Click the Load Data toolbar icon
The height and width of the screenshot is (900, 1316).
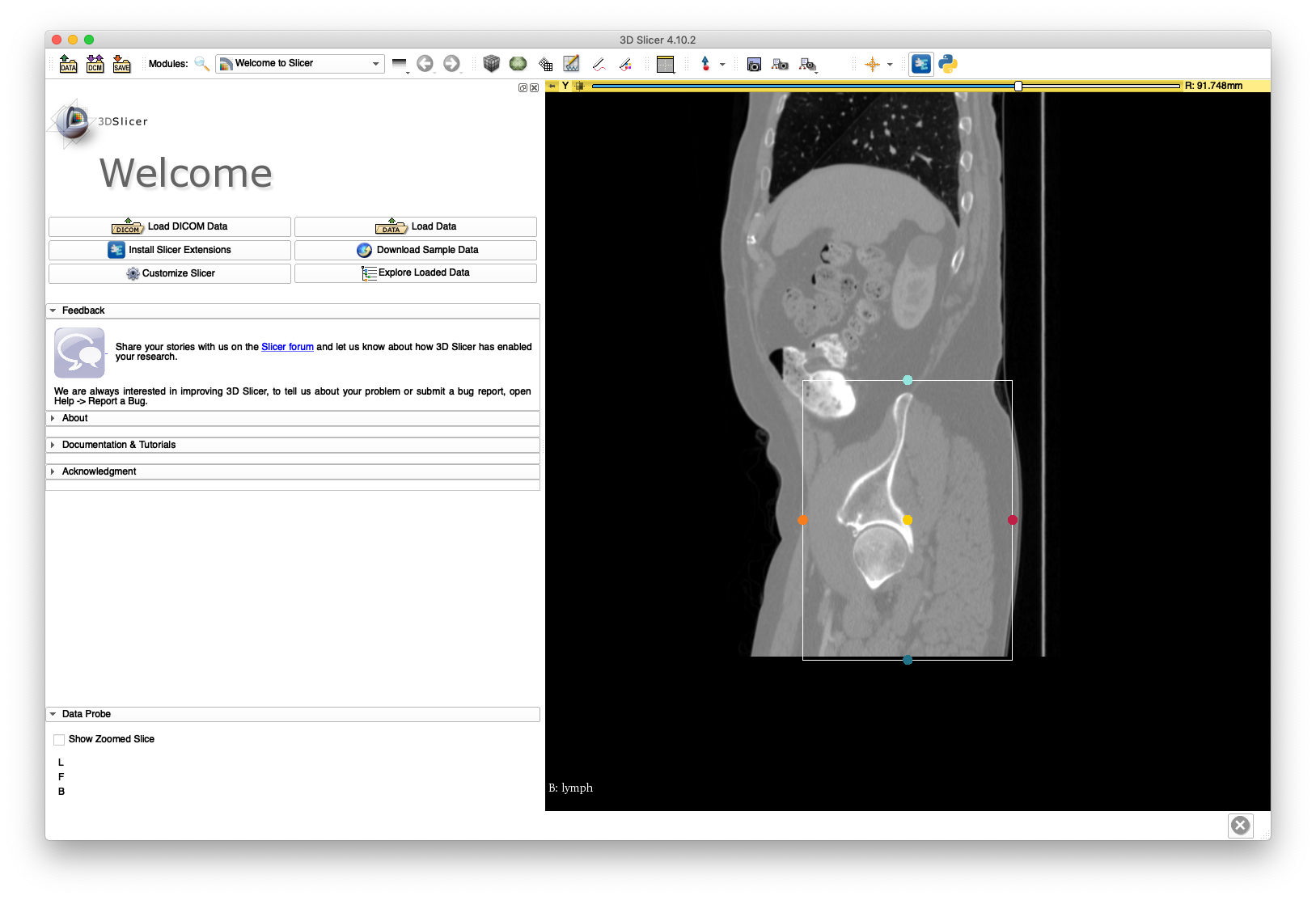coord(69,64)
